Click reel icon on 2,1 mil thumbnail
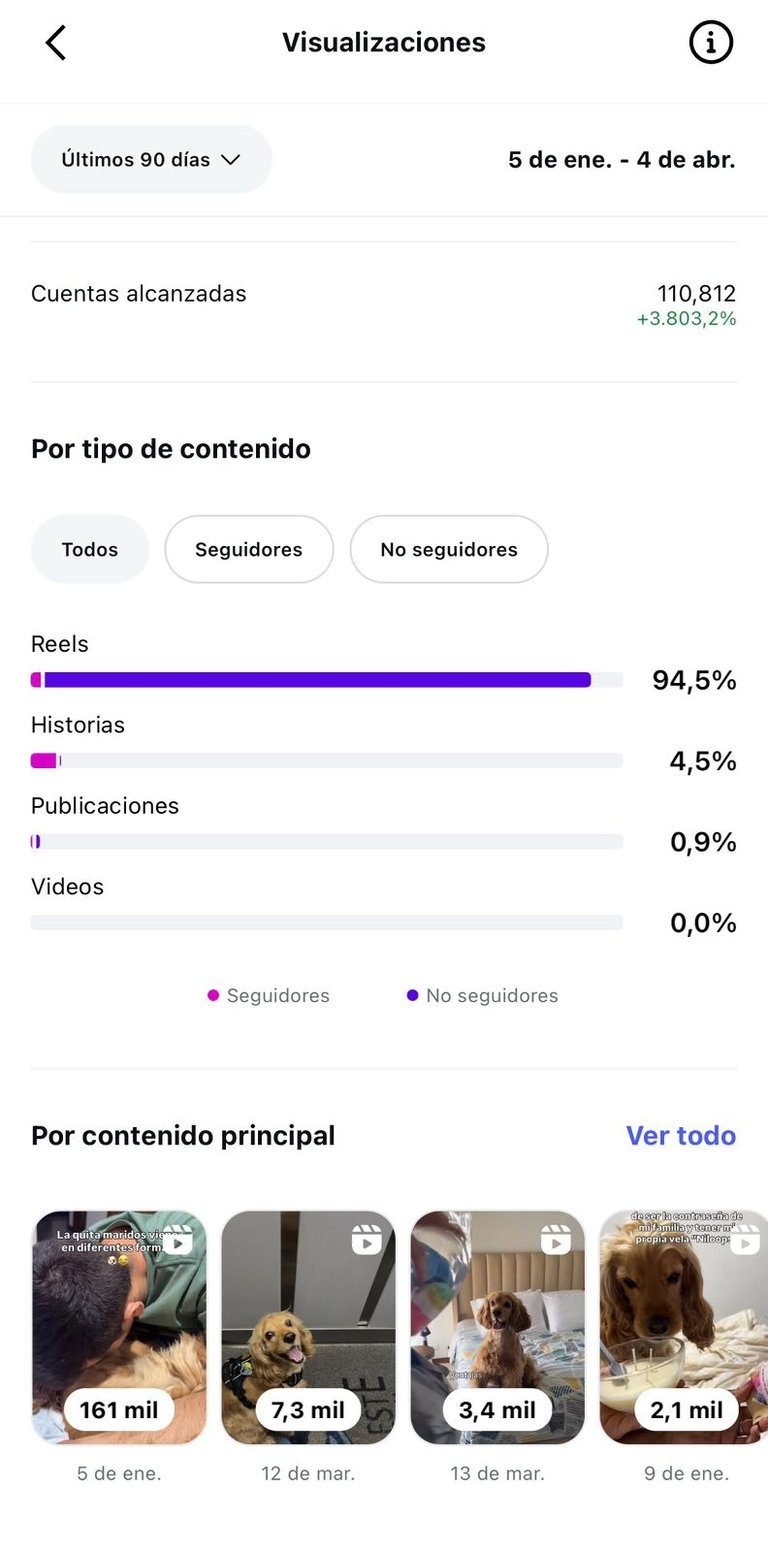Viewport: 768px width, 1552px height. click(x=745, y=1240)
